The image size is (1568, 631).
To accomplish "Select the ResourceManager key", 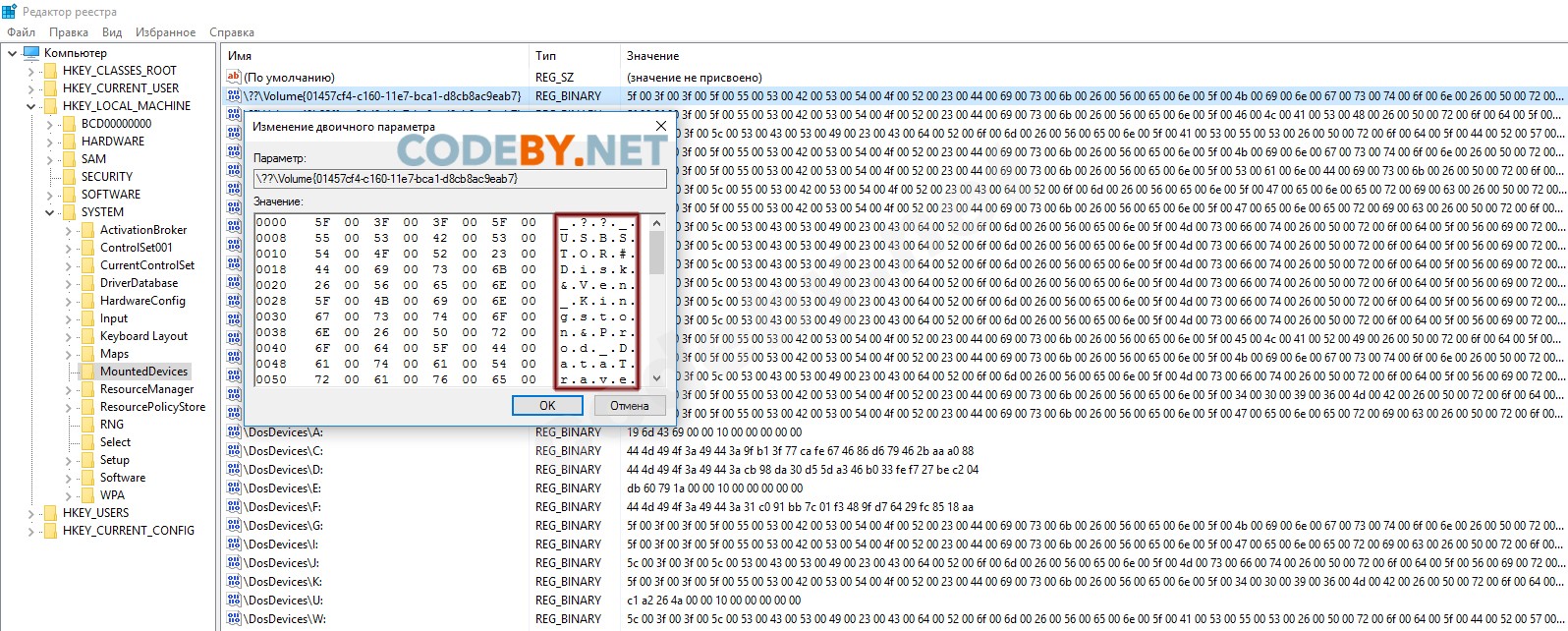I will click(x=146, y=389).
